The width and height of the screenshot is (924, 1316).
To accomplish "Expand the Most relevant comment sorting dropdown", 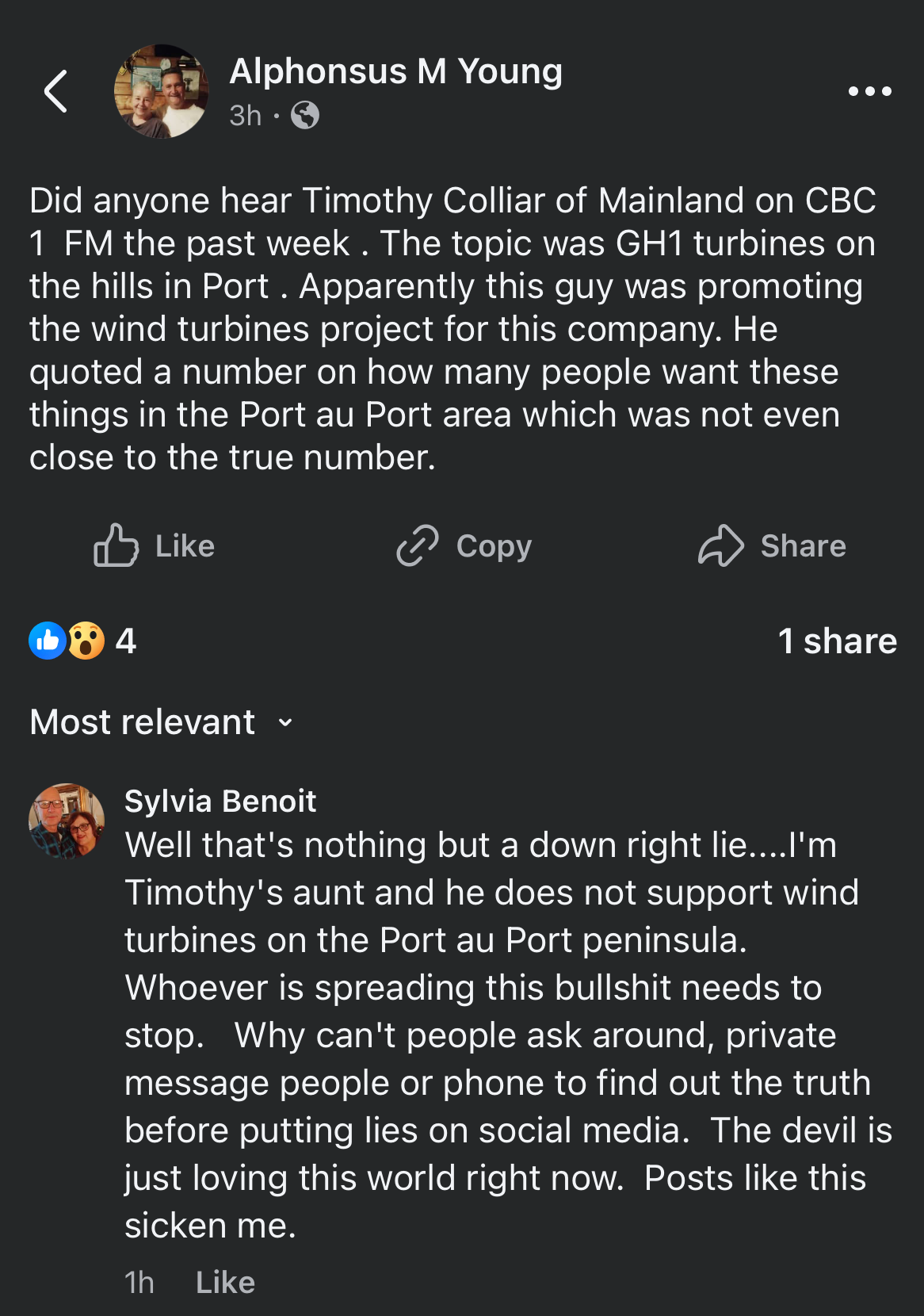I will 143,722.
